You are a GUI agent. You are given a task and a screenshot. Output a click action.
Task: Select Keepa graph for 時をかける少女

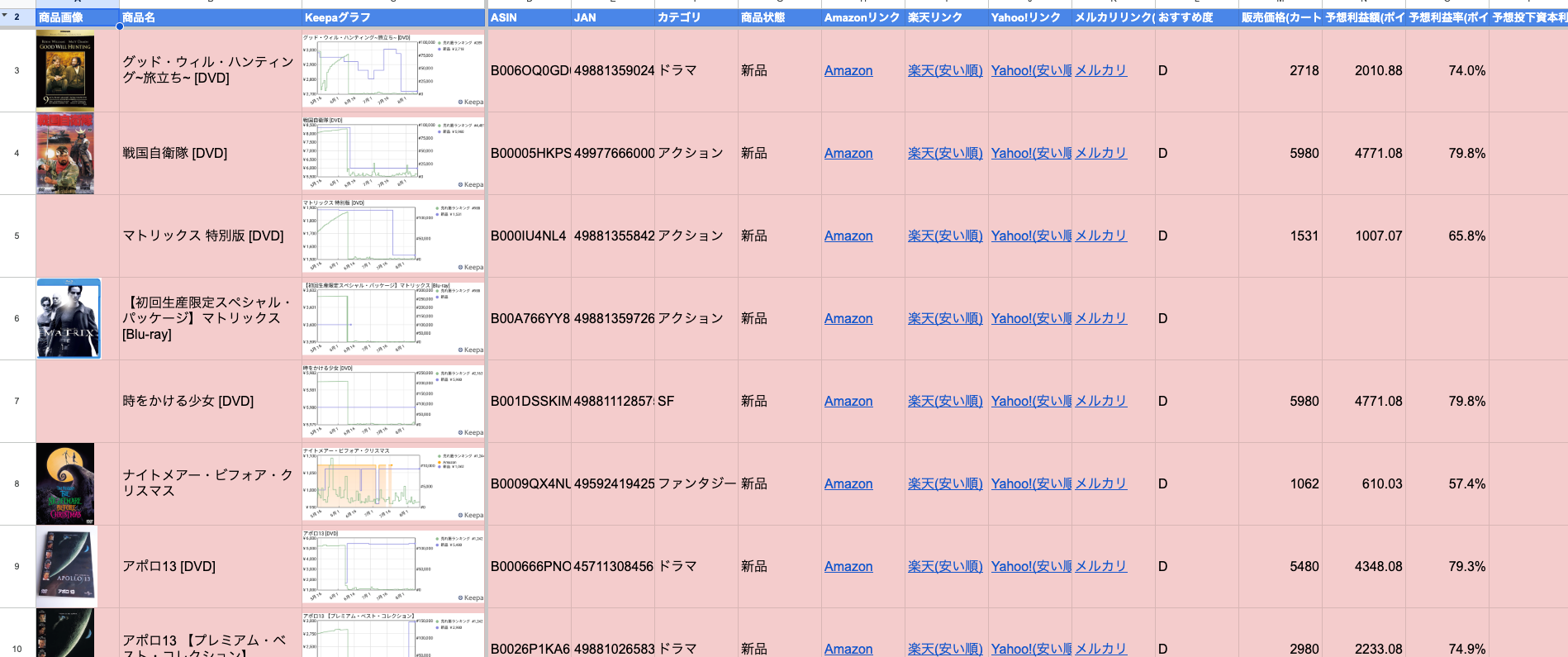click(393, 401)
